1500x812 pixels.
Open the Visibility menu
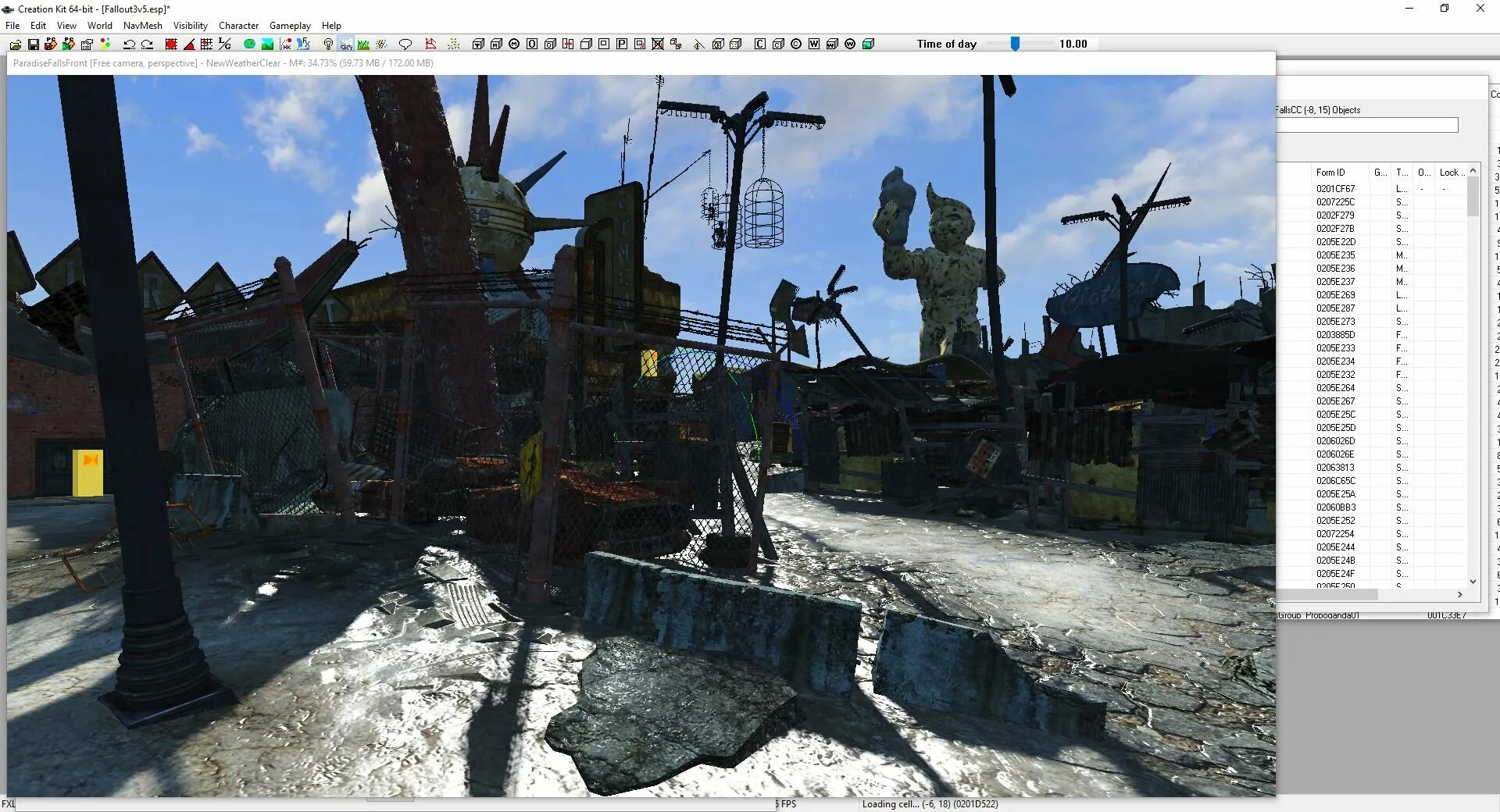pos(191,26)
